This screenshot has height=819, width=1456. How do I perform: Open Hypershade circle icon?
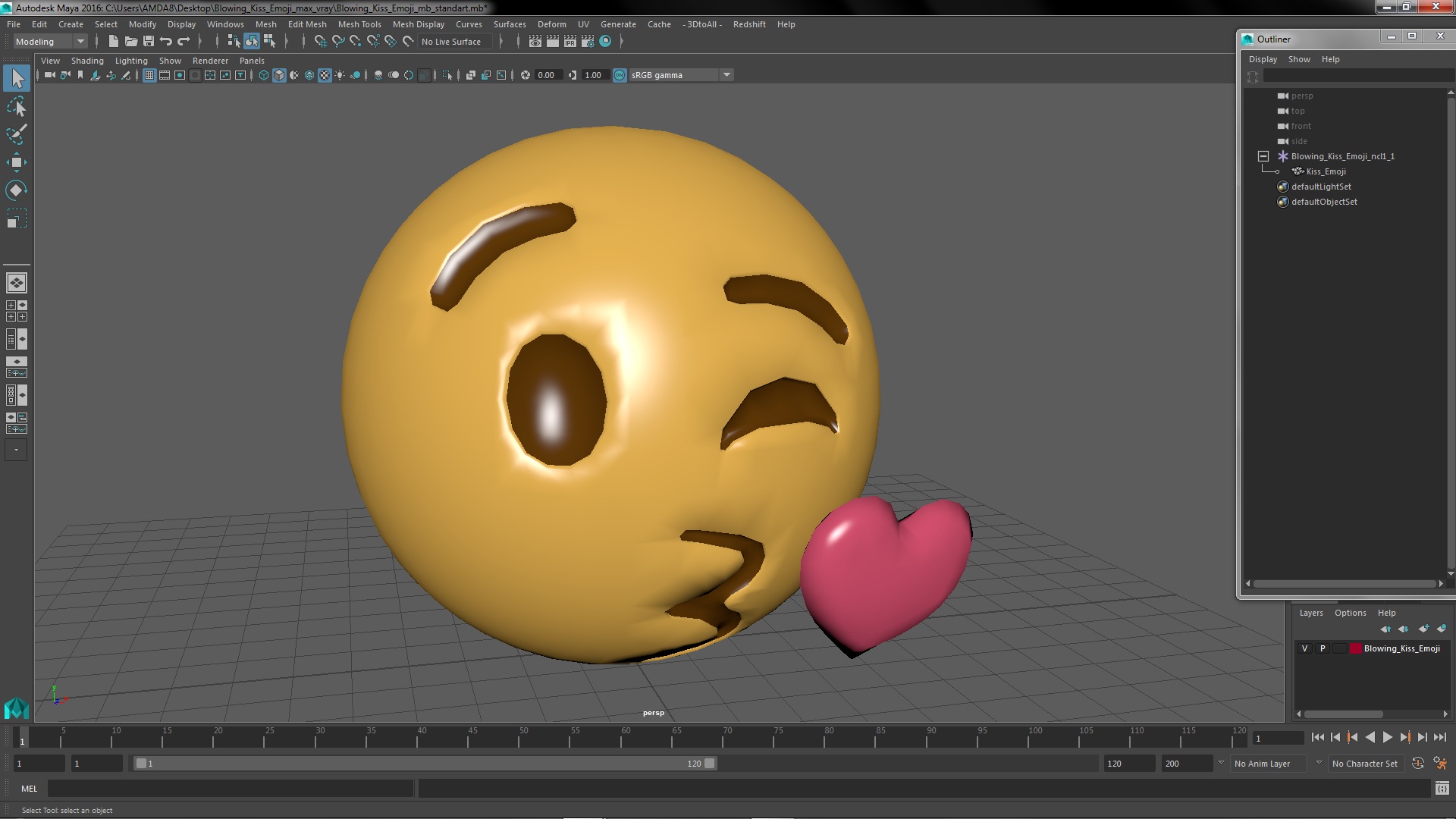click(605, 42)
